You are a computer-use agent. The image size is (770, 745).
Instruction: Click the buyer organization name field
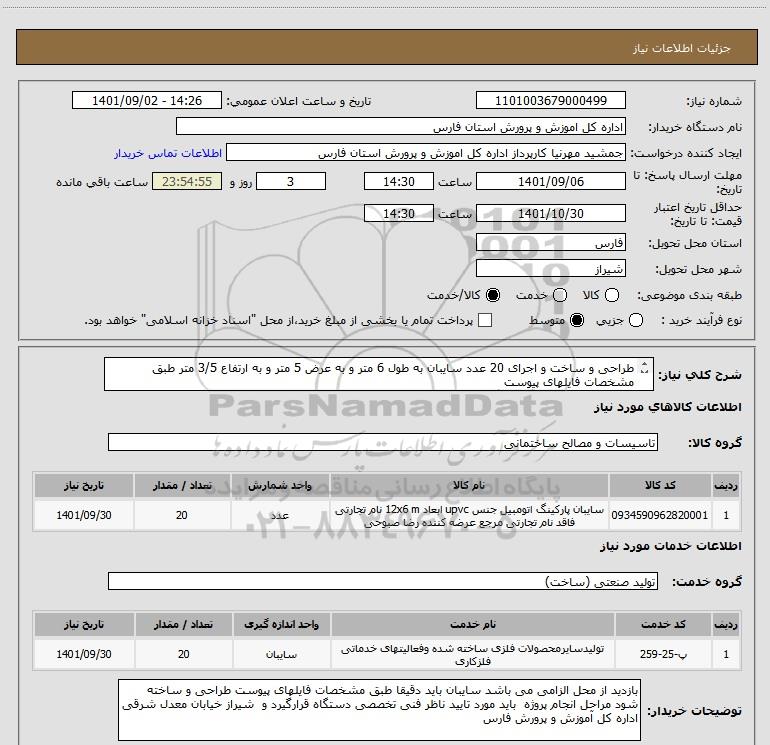coord(401,126)
